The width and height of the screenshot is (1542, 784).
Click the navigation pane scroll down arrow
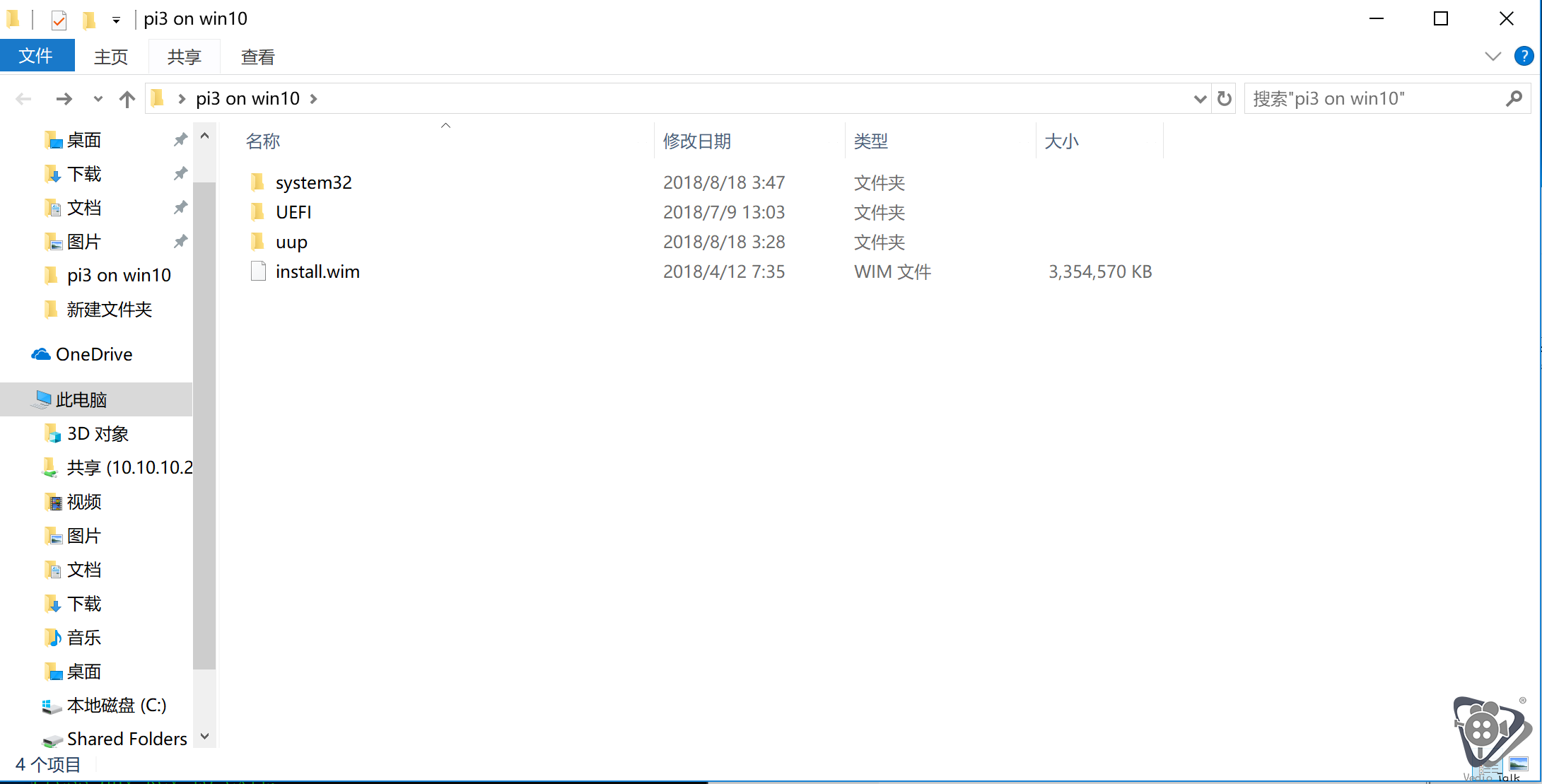(205, 737)
